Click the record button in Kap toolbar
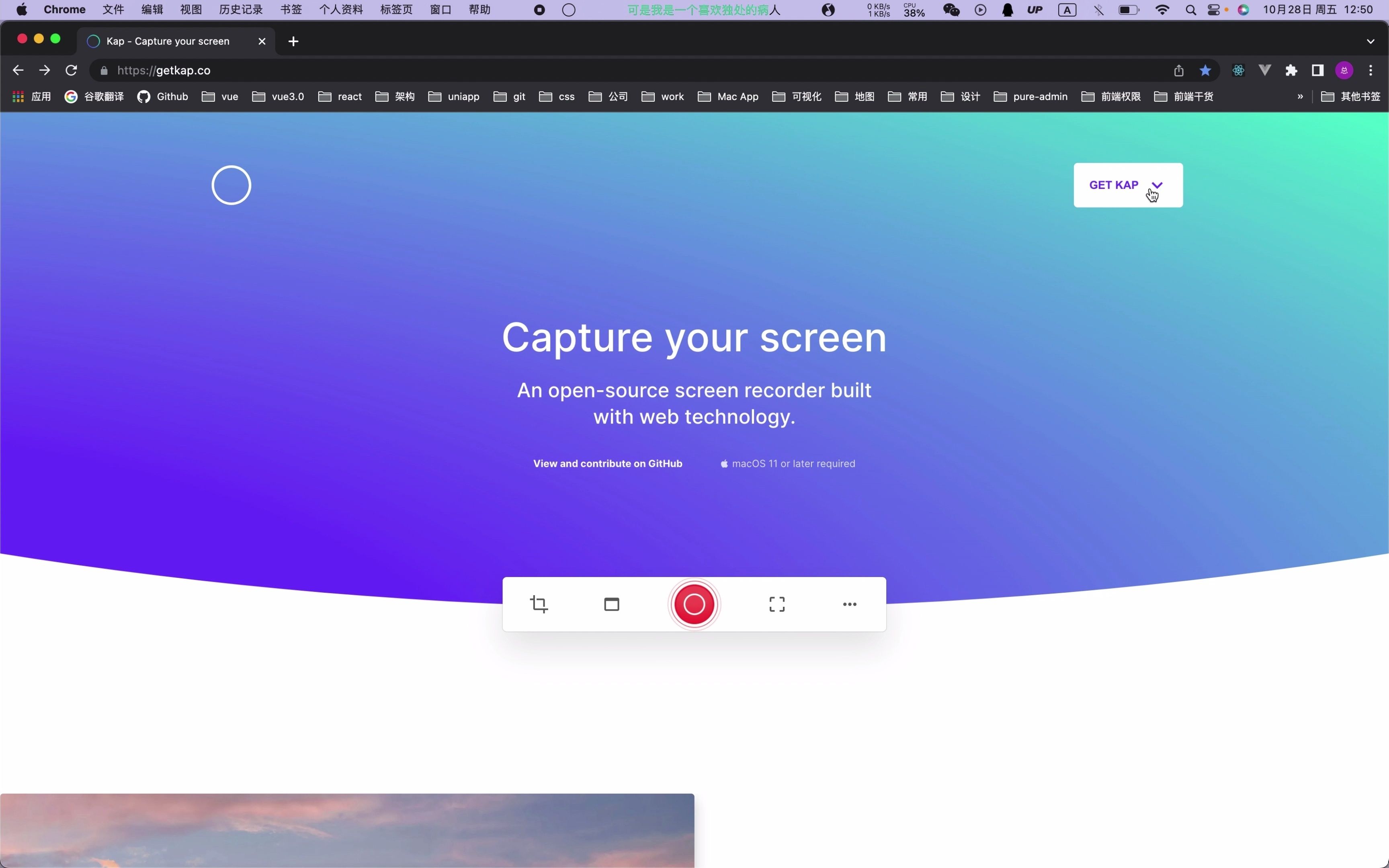 [x=694, y=604]
